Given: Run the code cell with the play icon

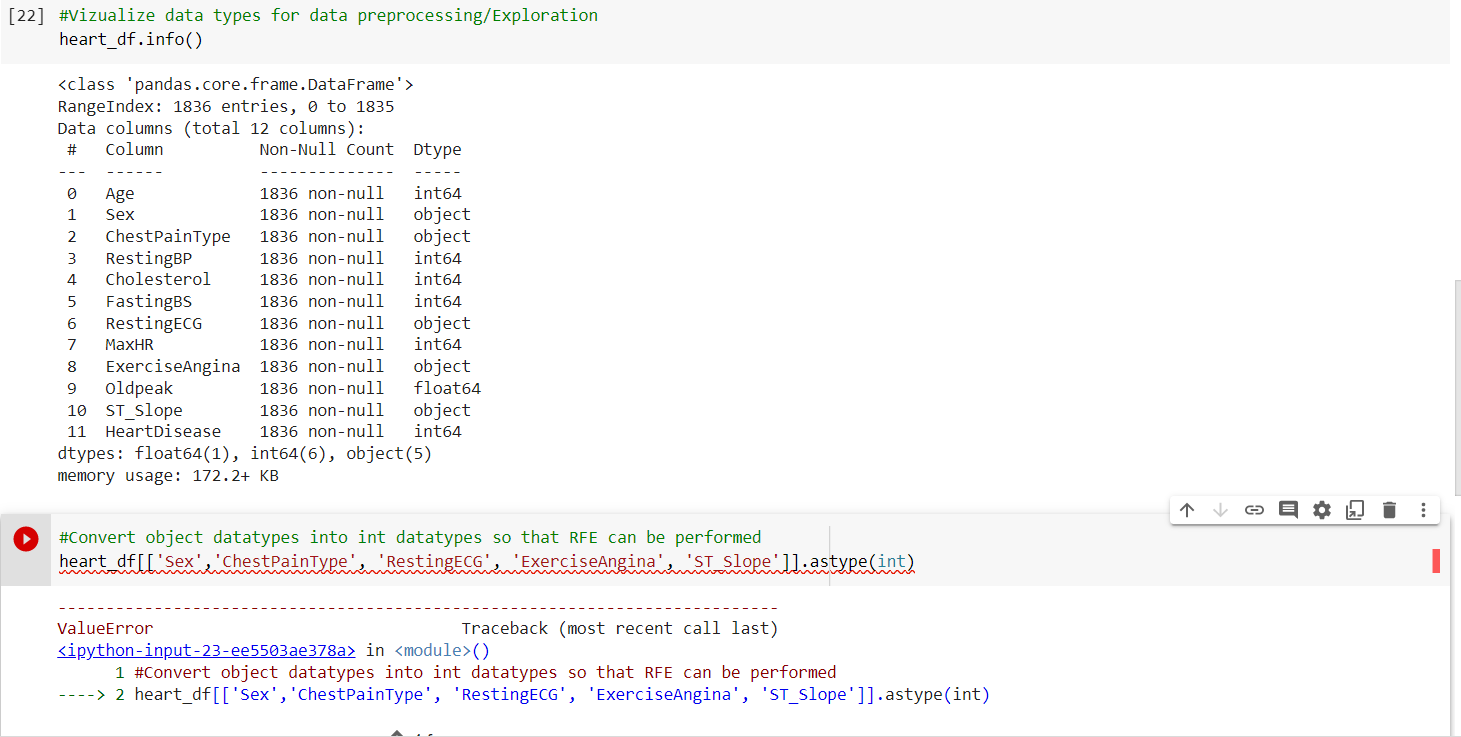Looking at the screenshot, I should [x=24, y=537].
